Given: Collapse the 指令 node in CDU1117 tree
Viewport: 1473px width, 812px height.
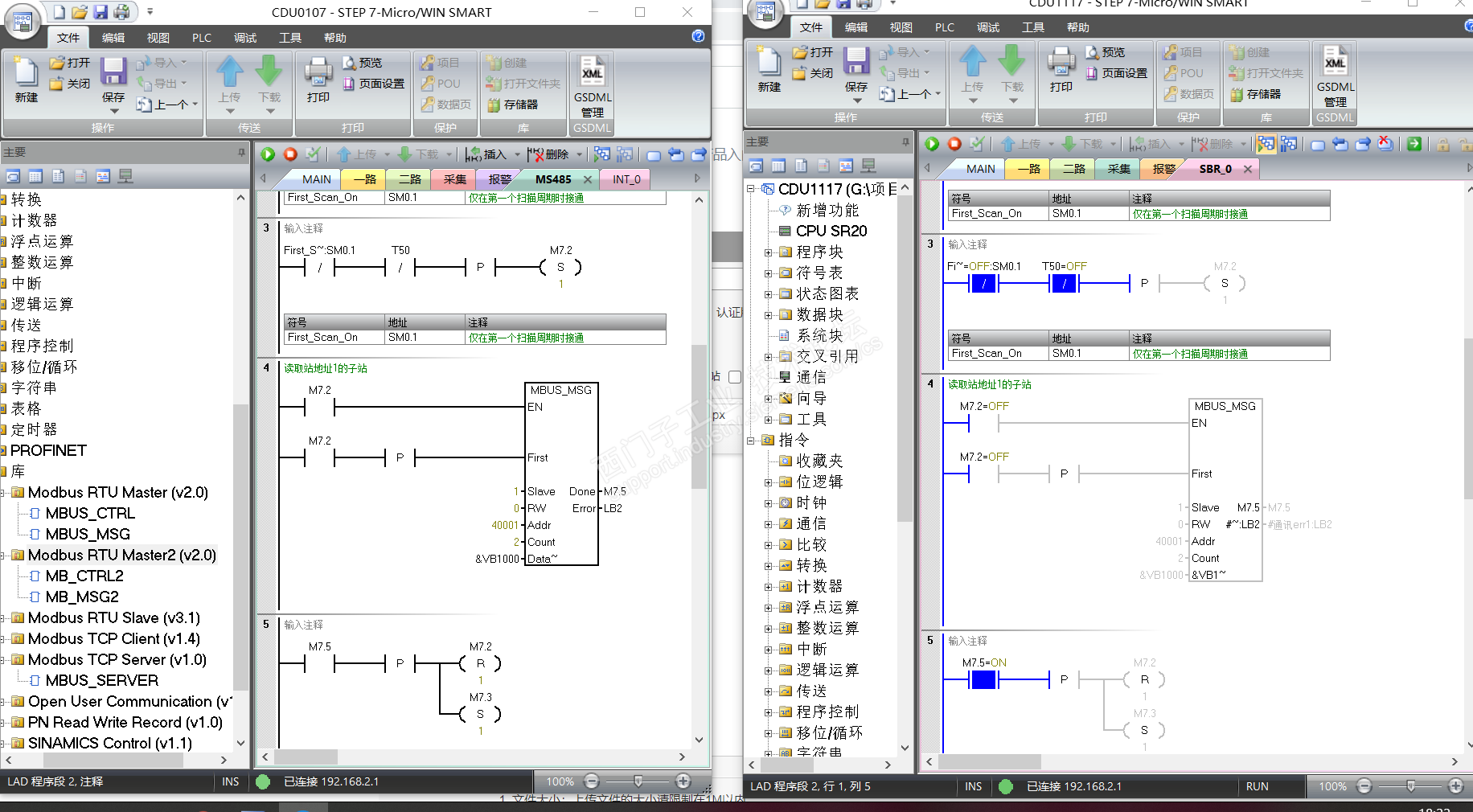Looking at the screenshot, I should pyautogui.click(x=750, y=441).
